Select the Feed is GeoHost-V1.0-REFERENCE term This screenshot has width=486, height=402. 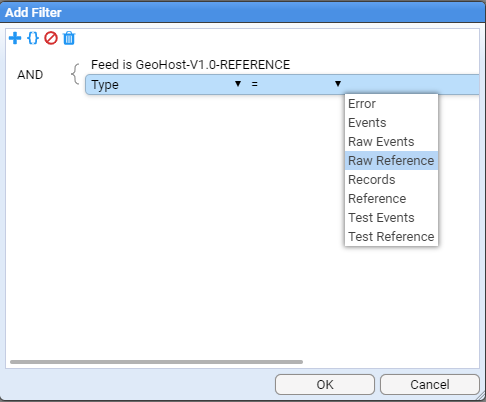(190, 65)
